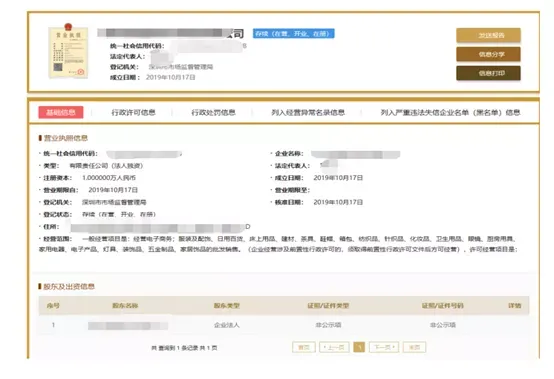
Task: Go to 列入经营异常名录信息 tab
Action: 308,112
